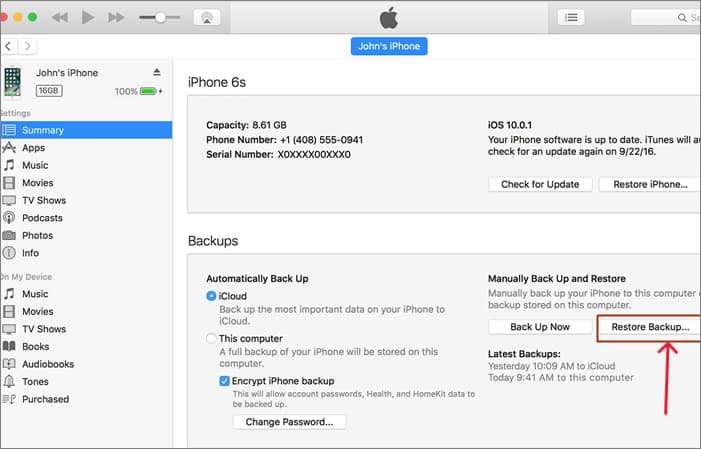This screenshot has height=449, width=701.
Task: Click Restore Backup... button
Action: (x=650, y=327)
